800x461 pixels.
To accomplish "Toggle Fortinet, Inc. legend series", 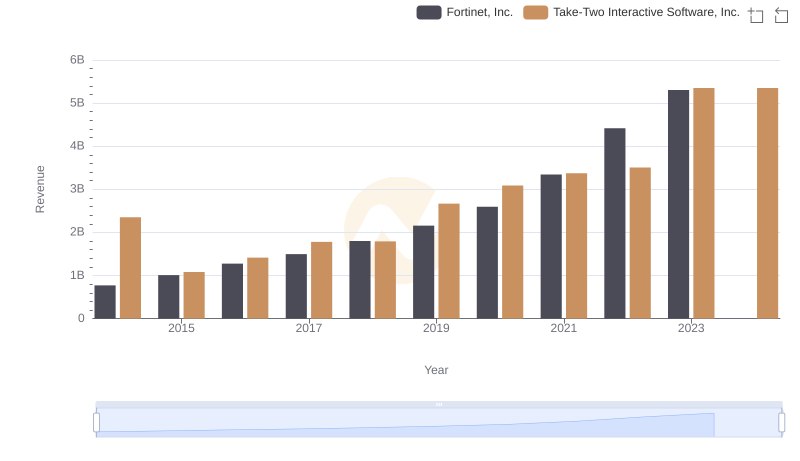I will 464,12.
